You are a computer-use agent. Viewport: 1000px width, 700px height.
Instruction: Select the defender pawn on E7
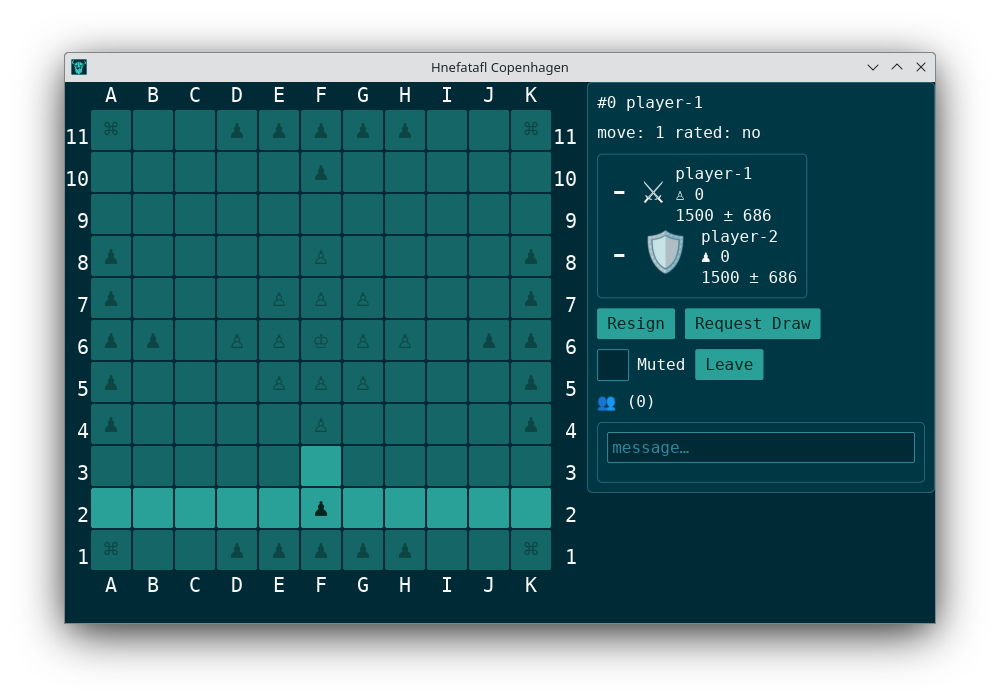[279, 300]
